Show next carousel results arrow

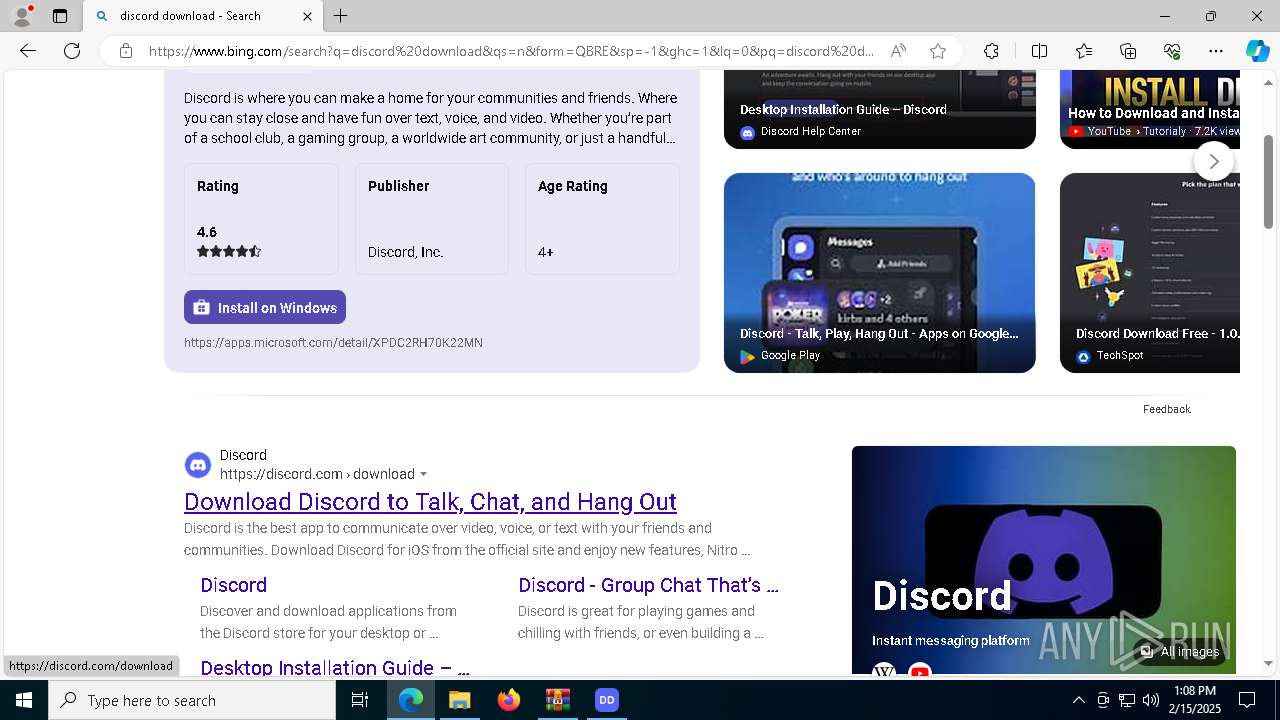click(x=1213, y=161)
